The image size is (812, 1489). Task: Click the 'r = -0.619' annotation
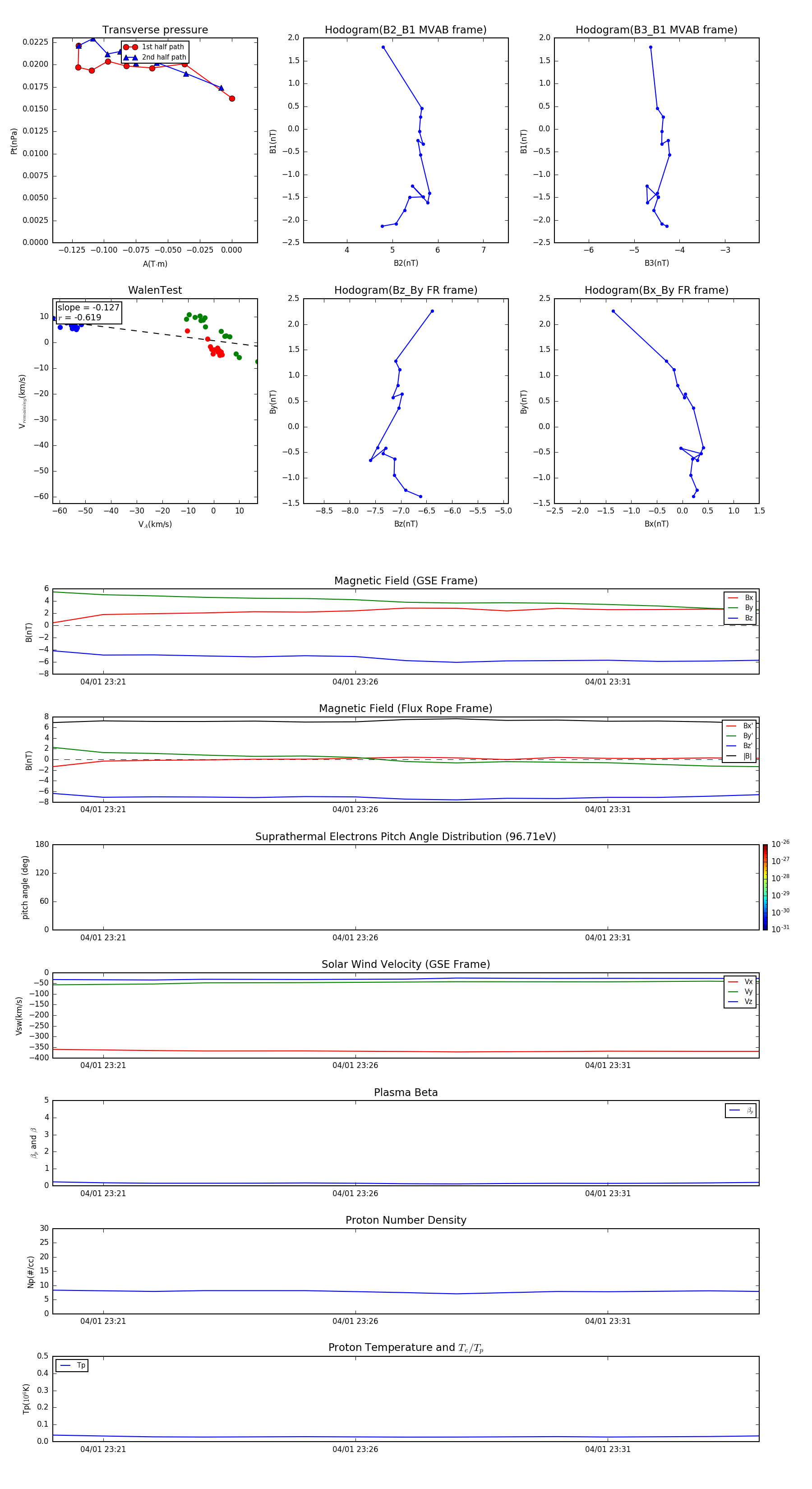click(x=80, y=317)
